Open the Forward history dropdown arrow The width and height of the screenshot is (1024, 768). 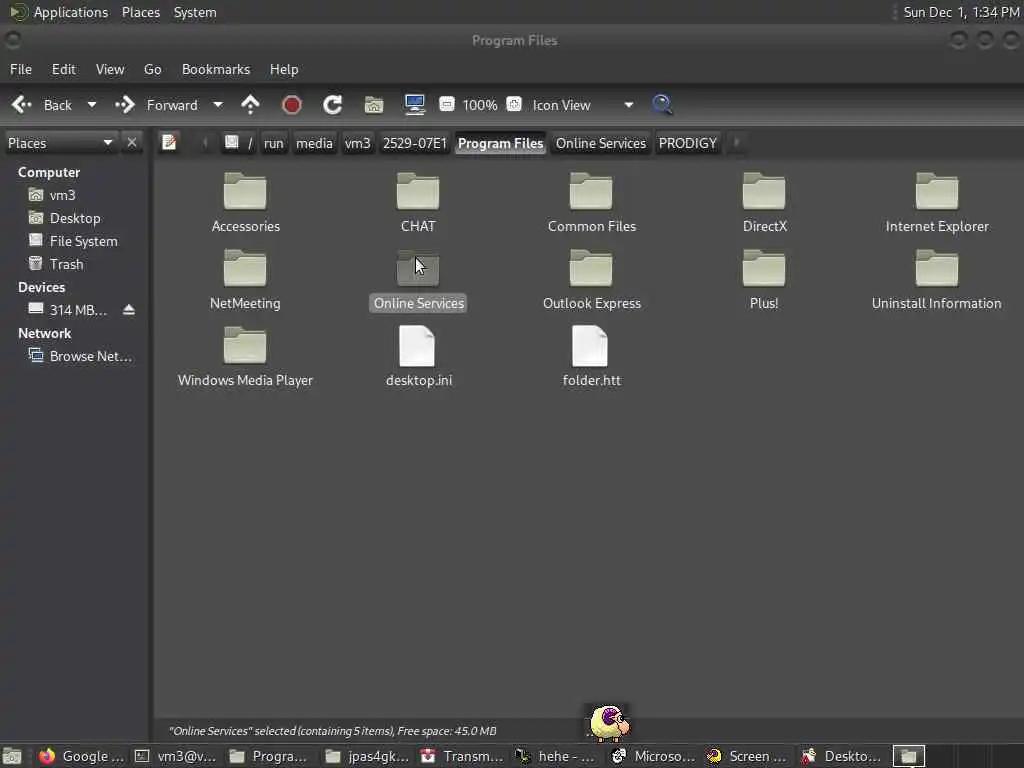coord(218,105)
